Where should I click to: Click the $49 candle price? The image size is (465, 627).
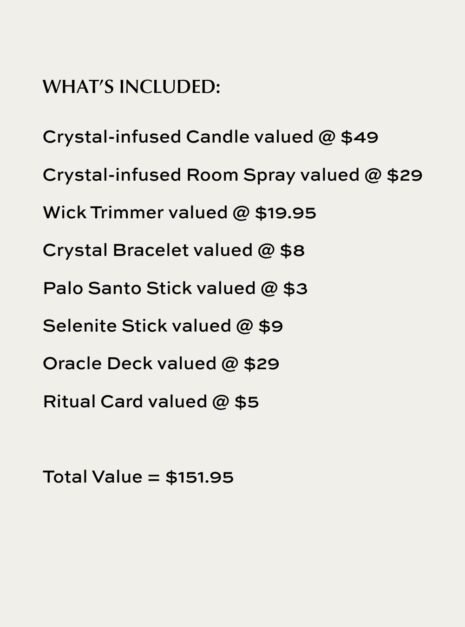pyautogui.click(x=359, y=137)
